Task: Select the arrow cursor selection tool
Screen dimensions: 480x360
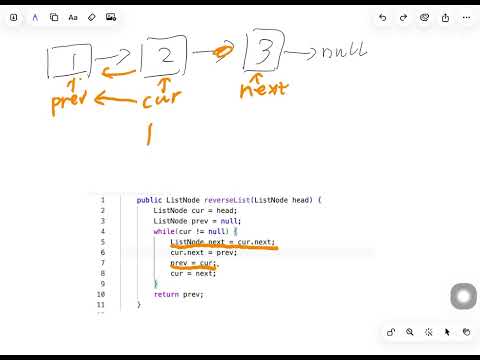Action: point(447,332)
